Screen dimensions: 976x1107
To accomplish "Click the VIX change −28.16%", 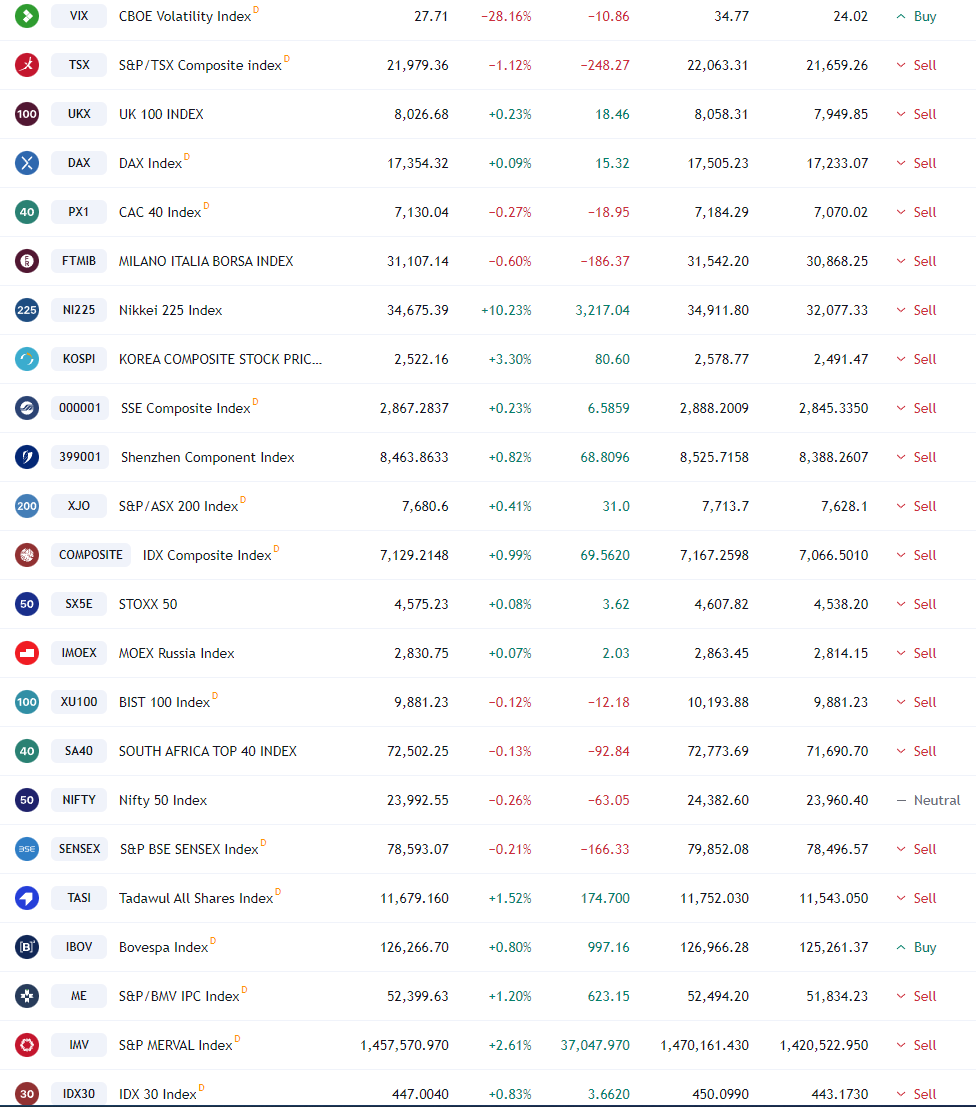I will tap(506, 16).
